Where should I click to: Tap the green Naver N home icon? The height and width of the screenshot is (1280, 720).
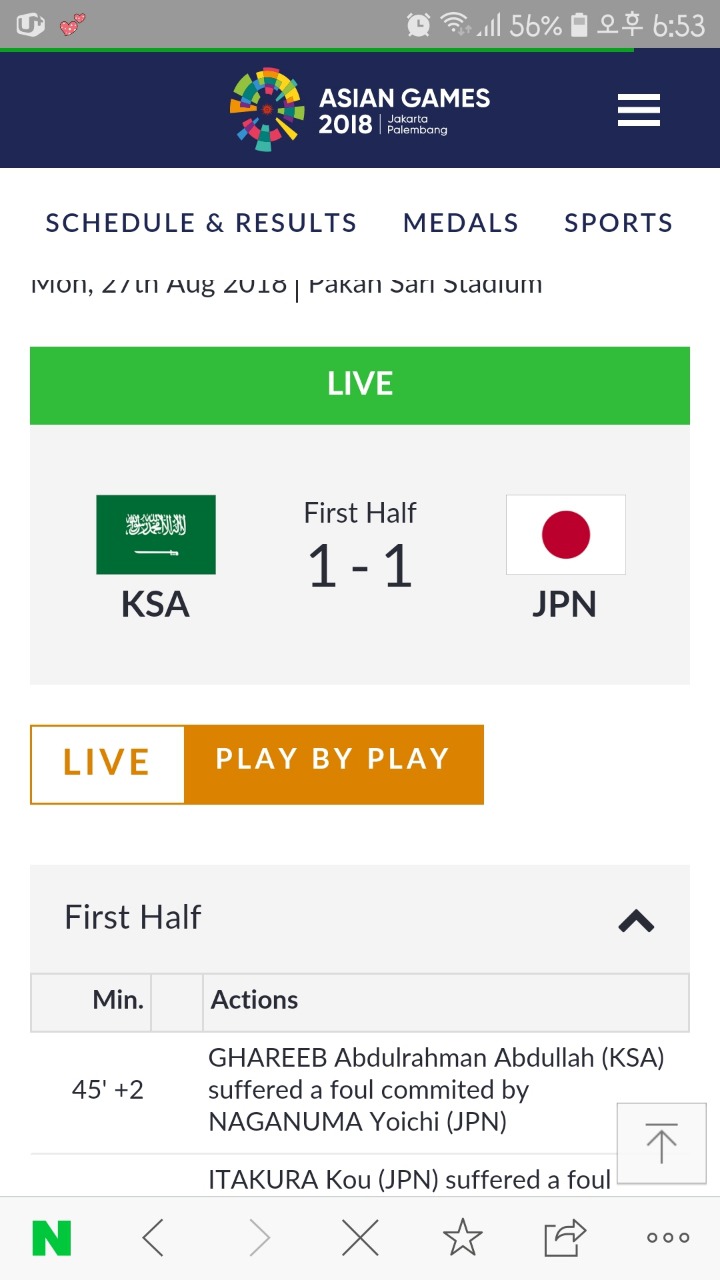(x=52, y=1238)
